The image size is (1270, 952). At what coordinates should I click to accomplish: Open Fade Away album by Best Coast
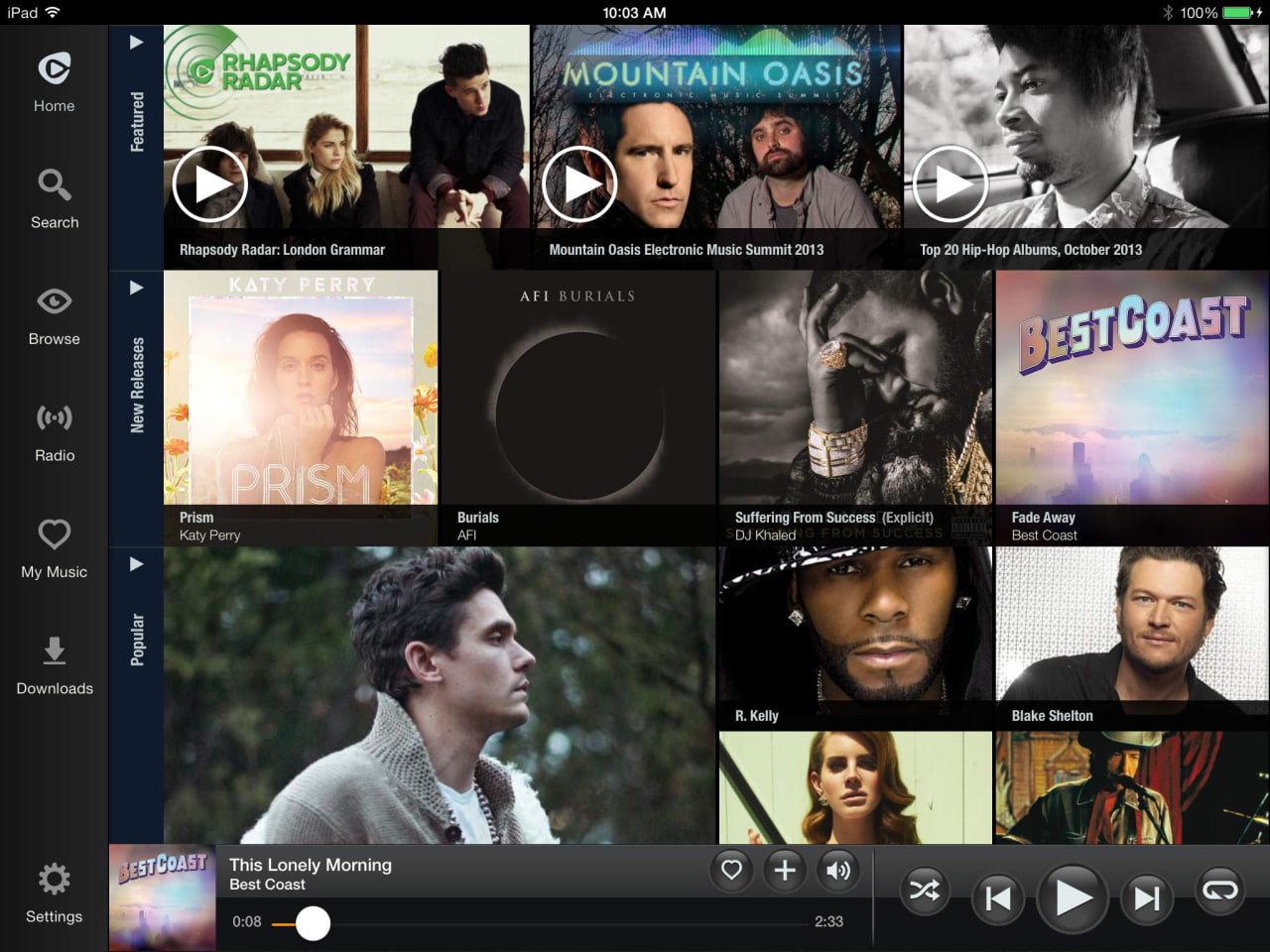[1132, 408]
